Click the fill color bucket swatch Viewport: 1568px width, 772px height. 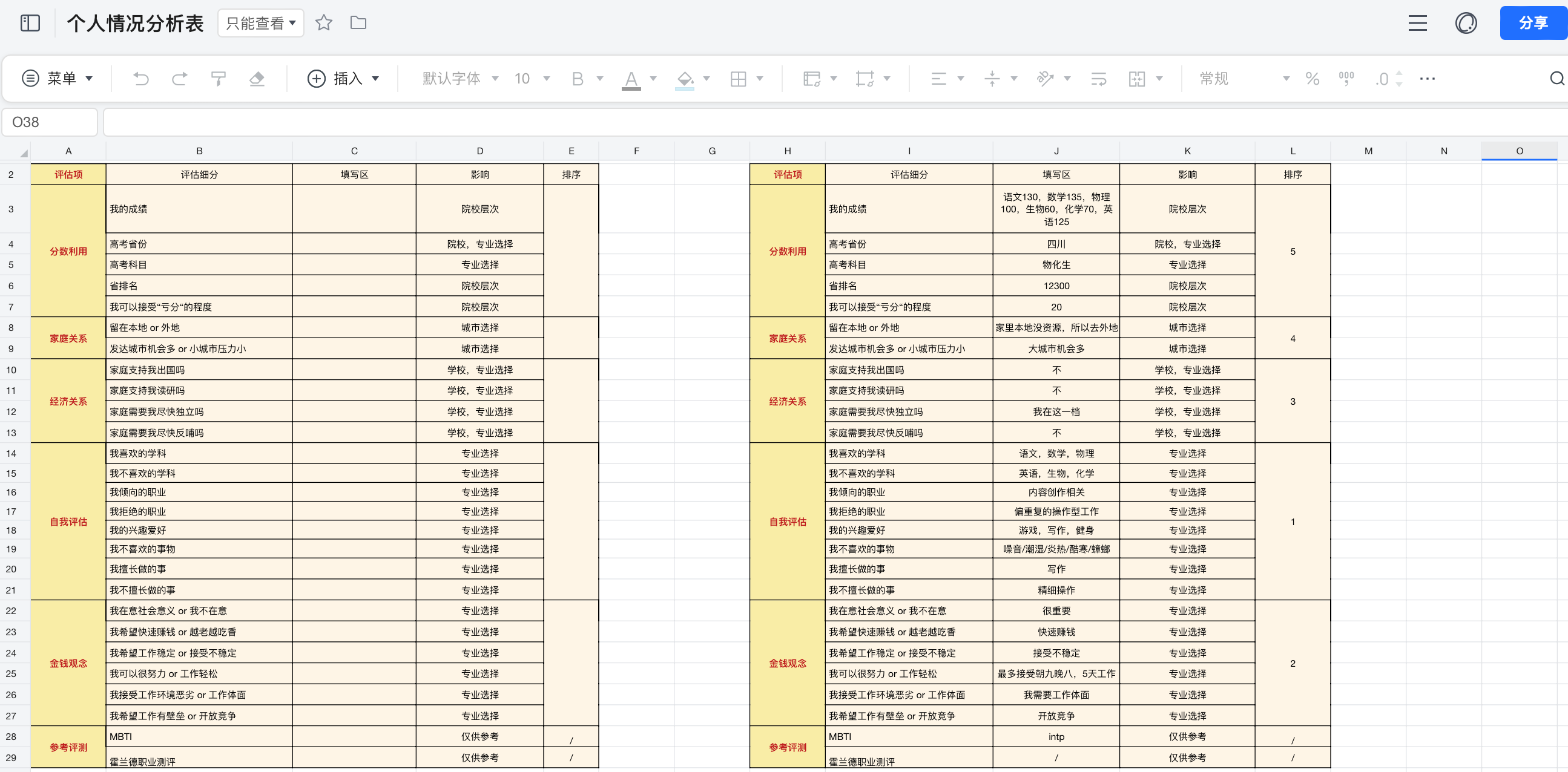(x=684, y=79)
